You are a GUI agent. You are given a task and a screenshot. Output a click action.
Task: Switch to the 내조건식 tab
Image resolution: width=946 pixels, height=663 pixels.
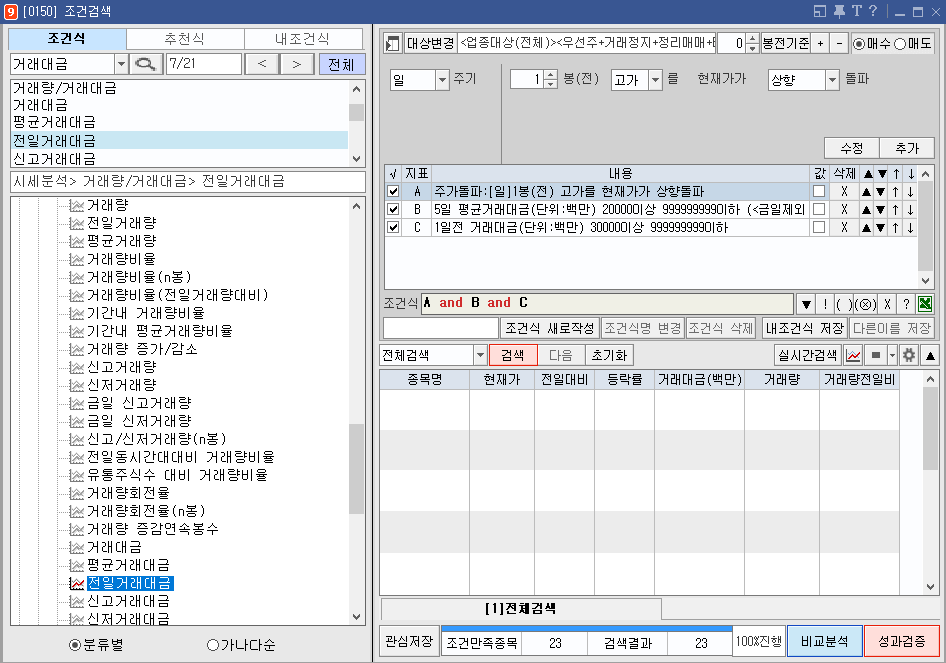pos(302,39)
